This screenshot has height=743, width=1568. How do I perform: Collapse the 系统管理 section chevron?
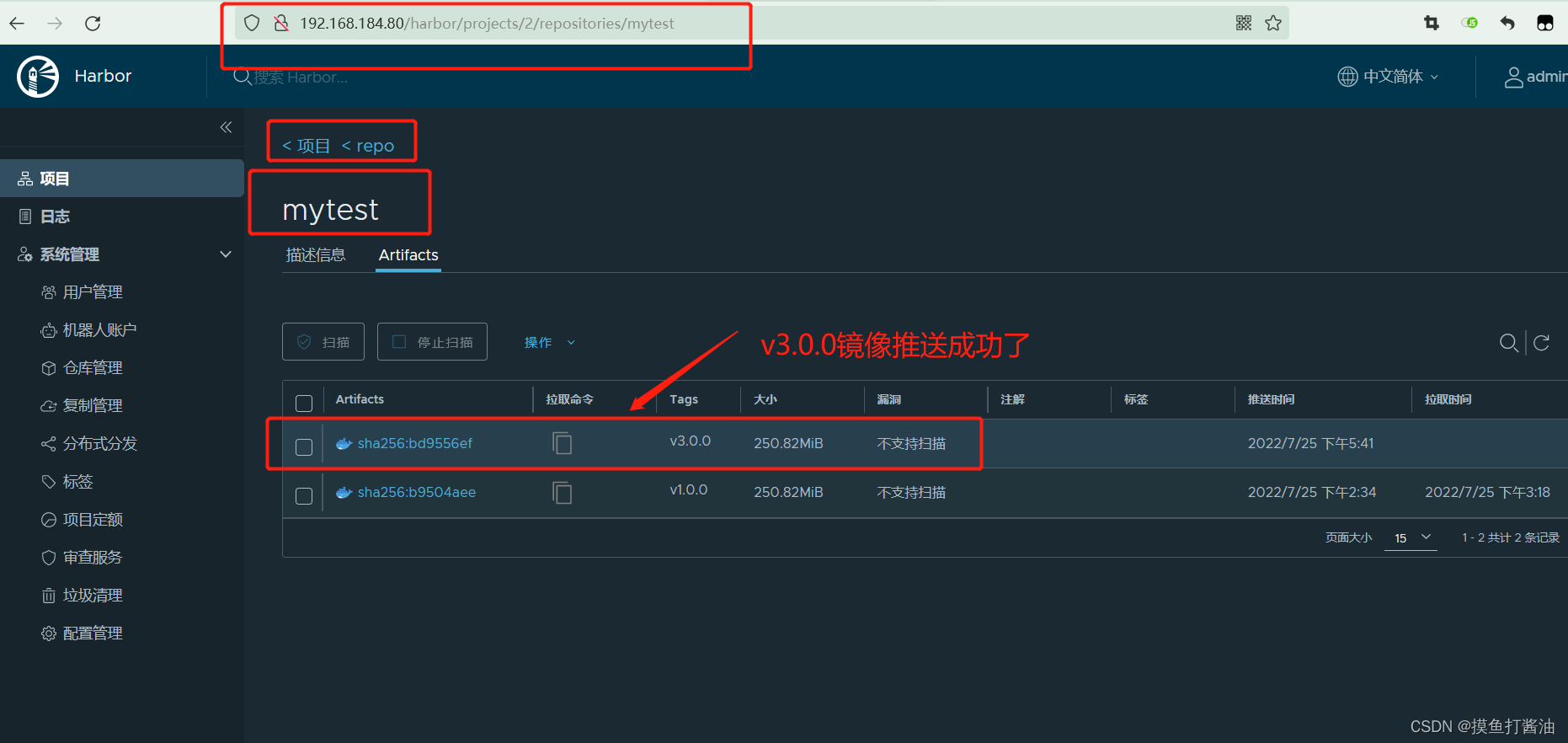click(226, 254)
